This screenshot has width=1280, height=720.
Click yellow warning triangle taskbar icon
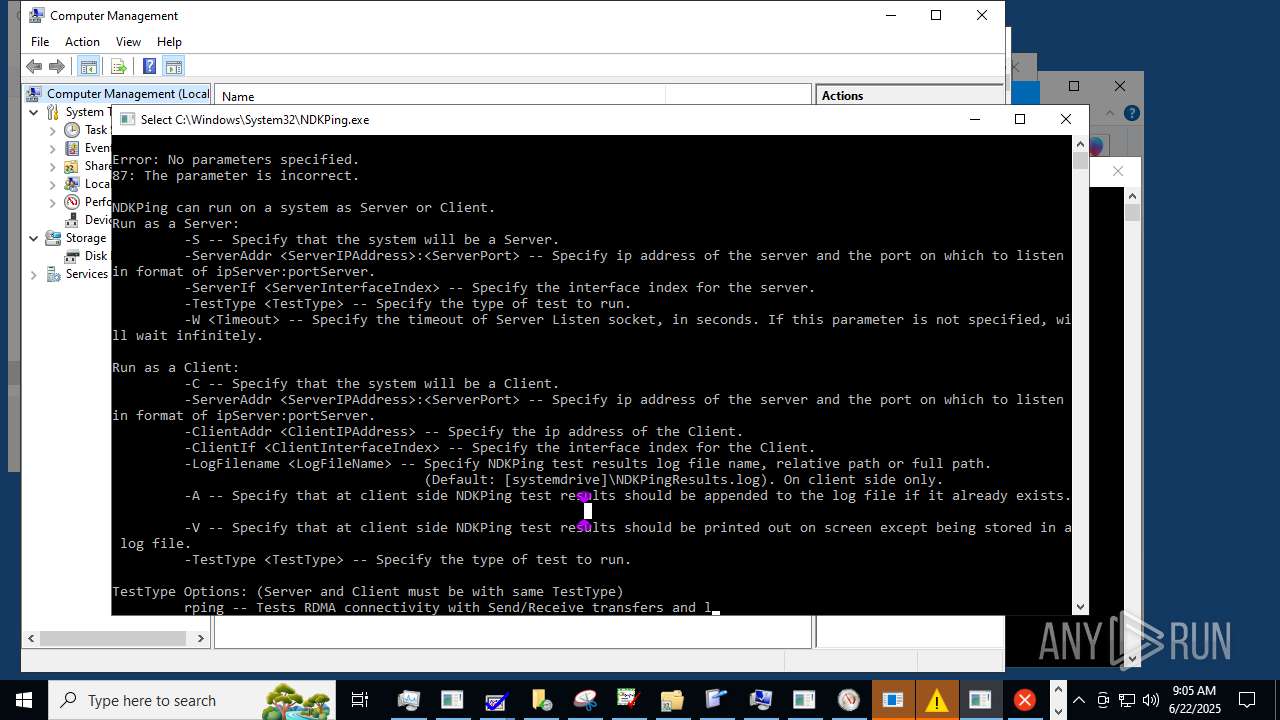pos(936,700)
